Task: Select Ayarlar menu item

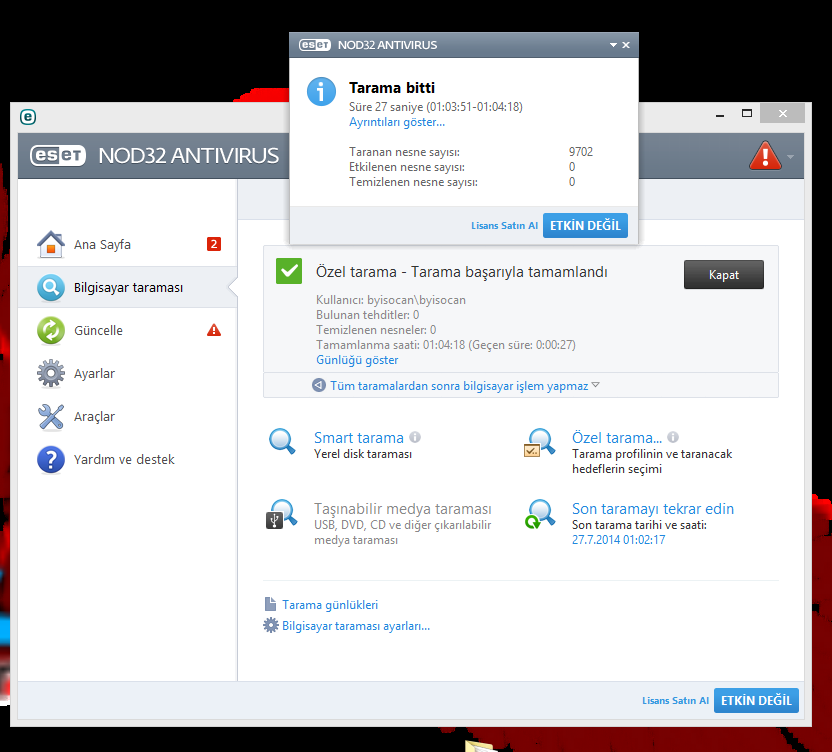Action: [127, 373]
